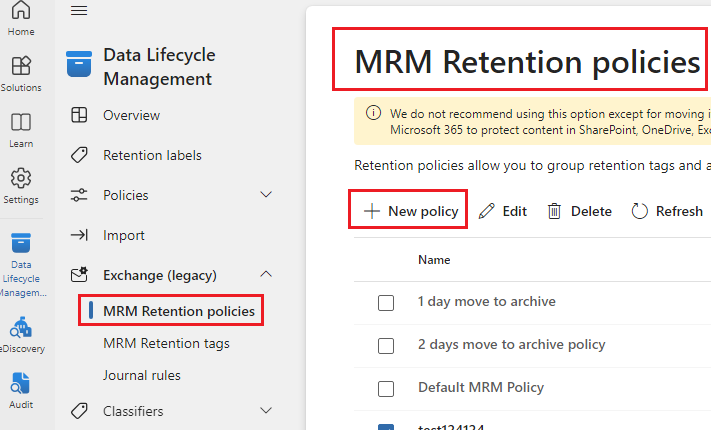This screenshot has width=711, height=430.
Task: Click the circular Refresh icon
Action: pyautogui.click(x=639, y=211)
